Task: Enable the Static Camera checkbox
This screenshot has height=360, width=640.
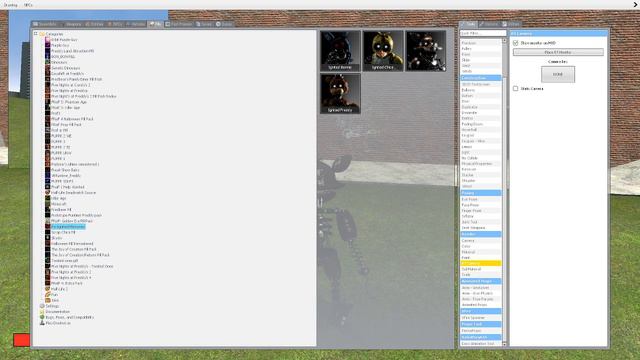Action: (516, 88)
